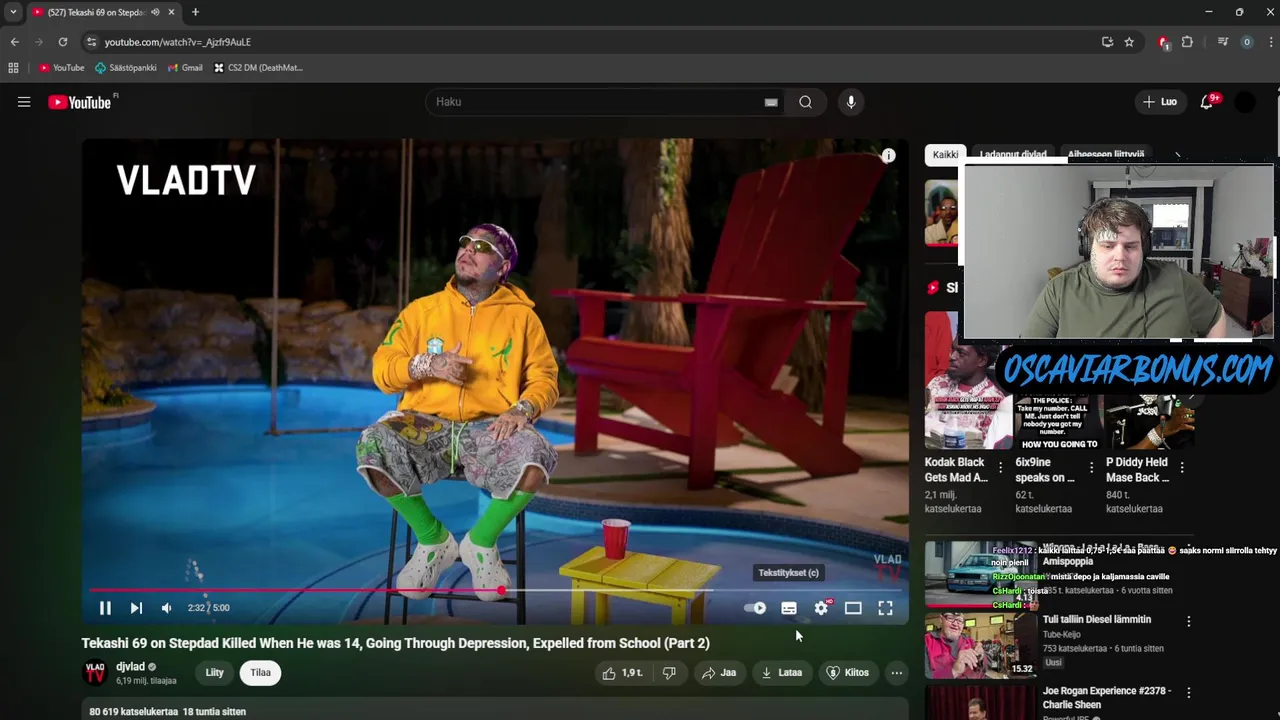Open Kodak Black Gets Mad video

[956, 470]
